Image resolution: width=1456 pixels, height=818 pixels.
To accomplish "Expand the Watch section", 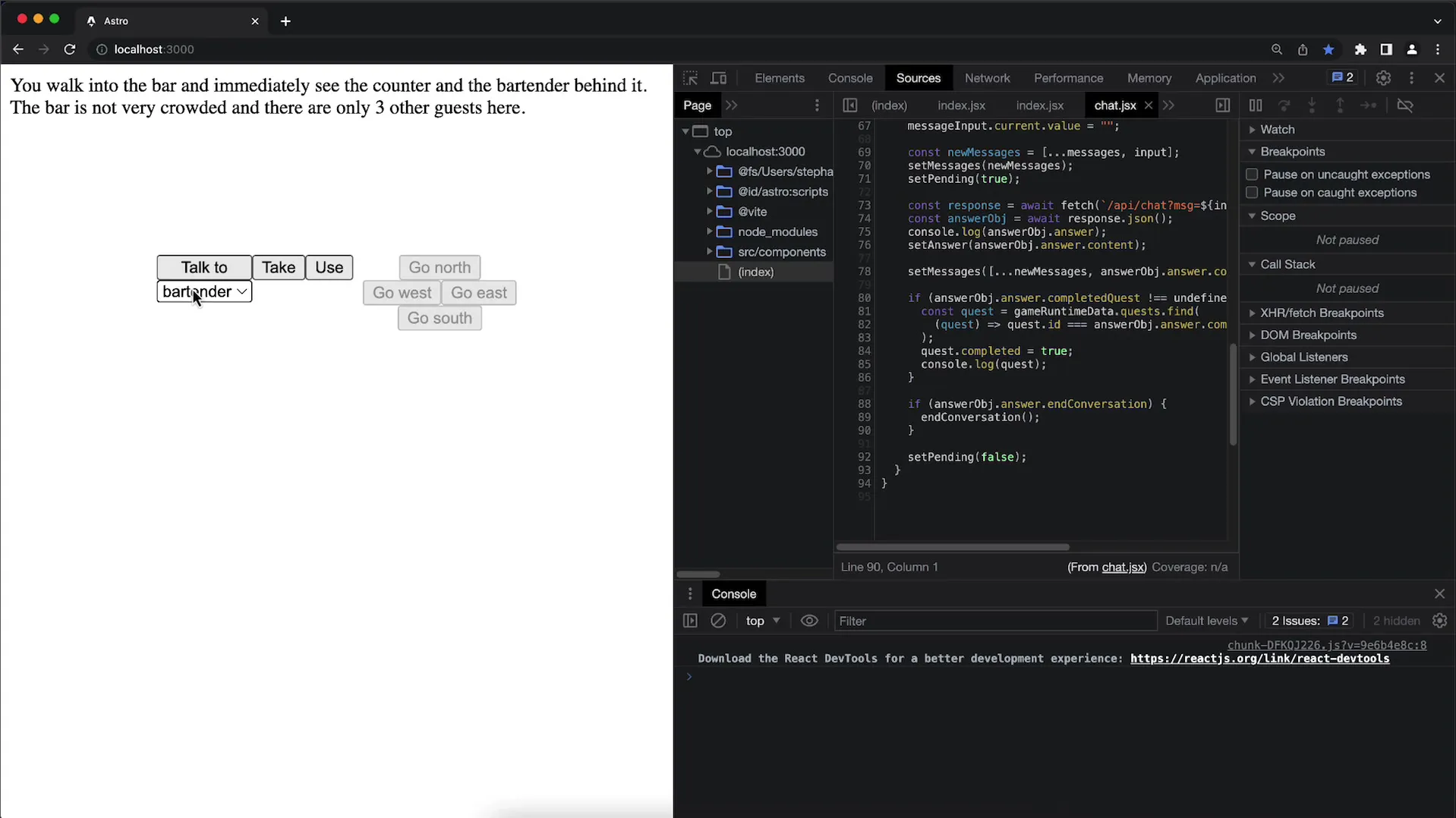I will [x=1277, y=130].
